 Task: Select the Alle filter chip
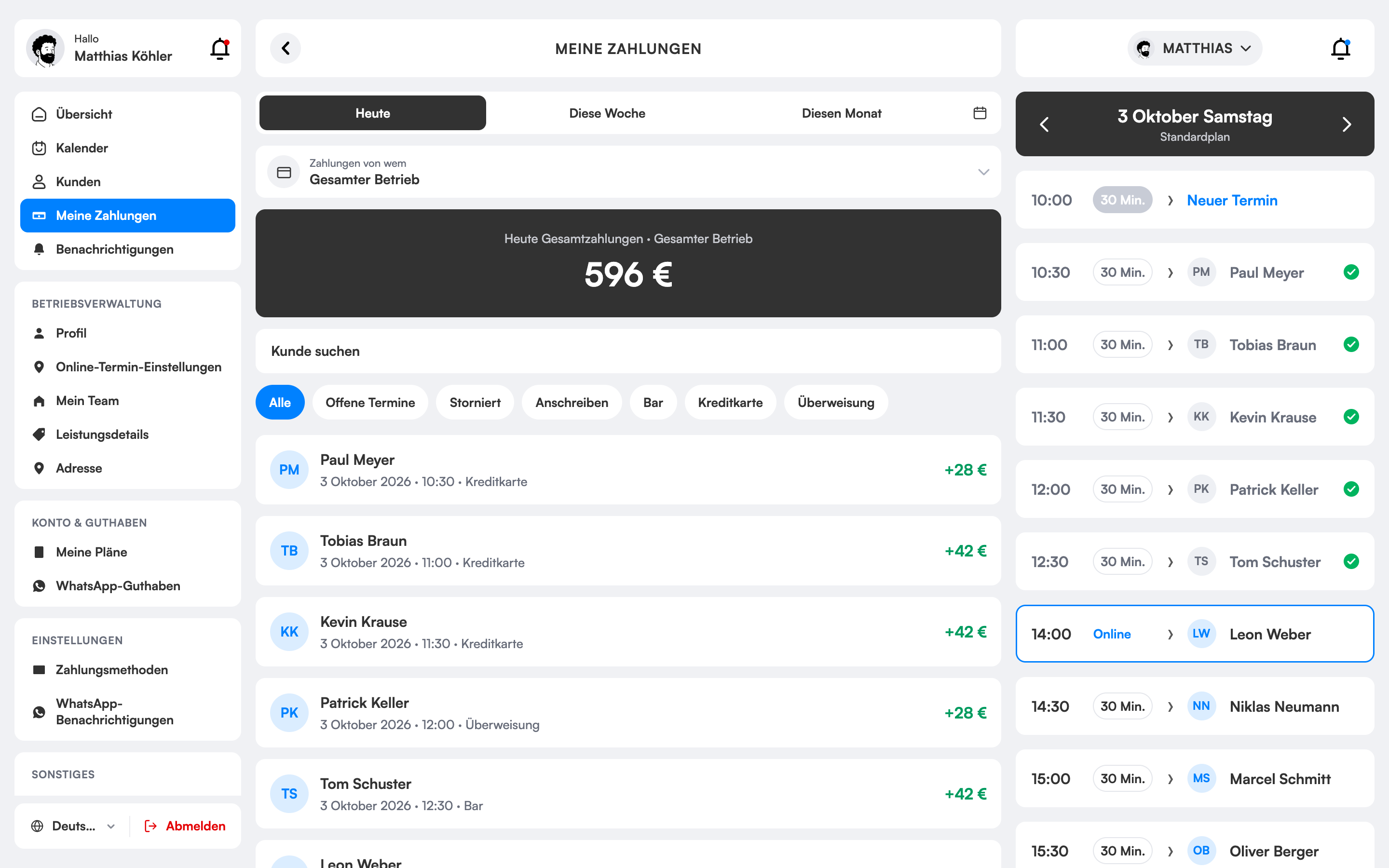click(x=280, y=403)
